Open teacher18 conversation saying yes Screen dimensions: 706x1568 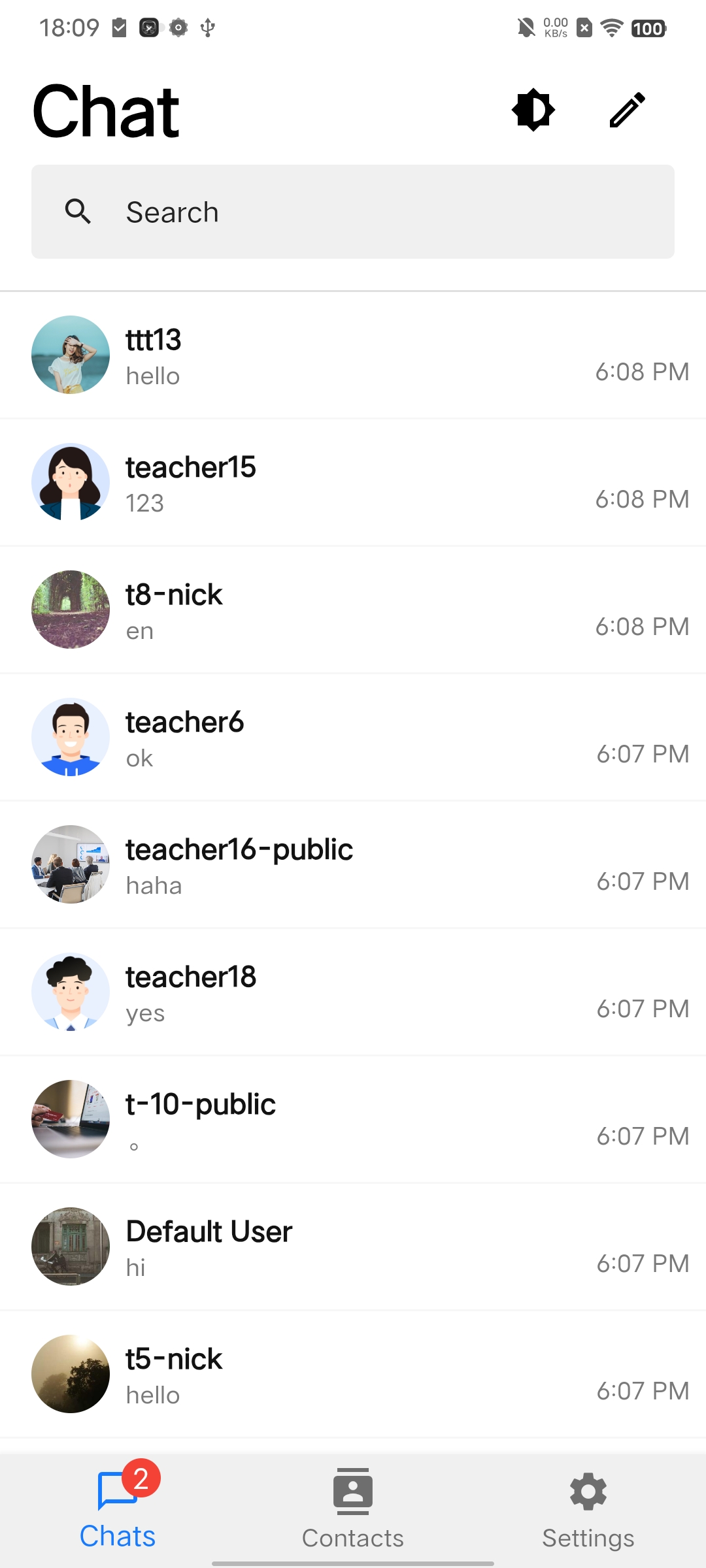tap(353, 992)
